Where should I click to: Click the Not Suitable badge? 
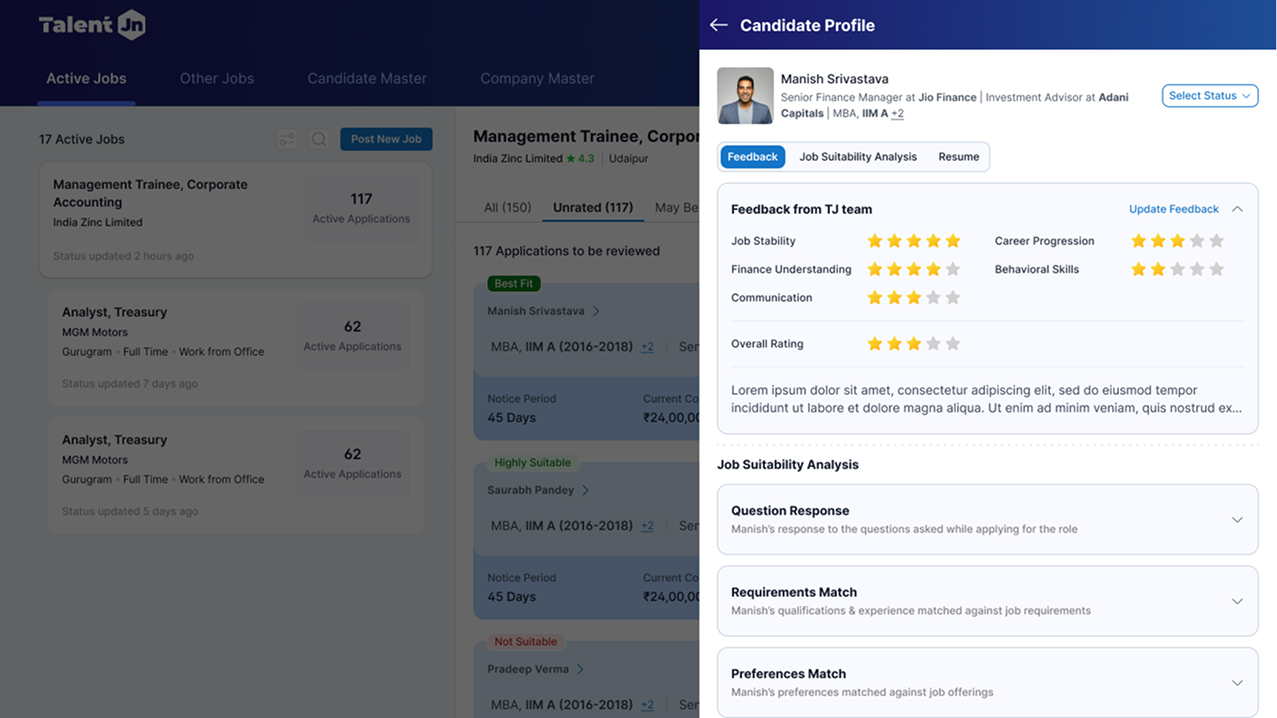526,642
